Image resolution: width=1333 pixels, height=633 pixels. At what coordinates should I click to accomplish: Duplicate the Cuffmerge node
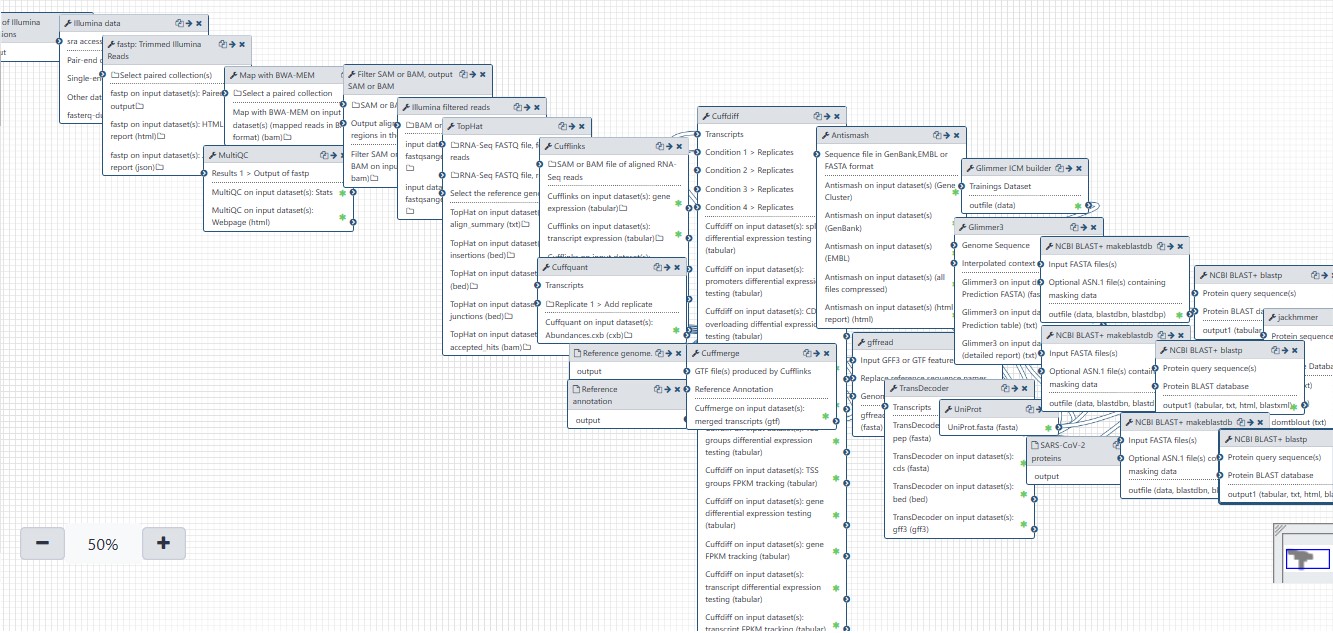pyautogui.click(x=808, y=353)
